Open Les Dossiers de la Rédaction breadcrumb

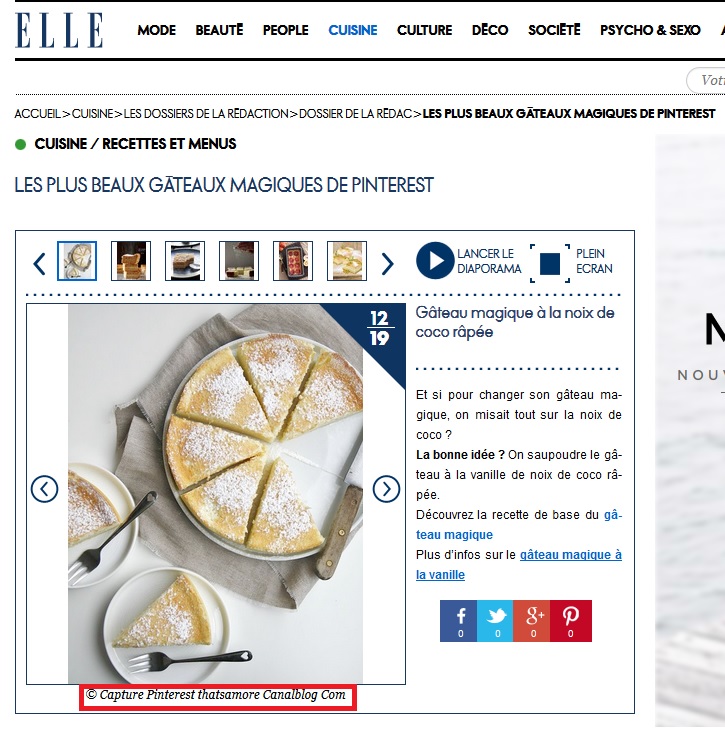coord(206,114)
